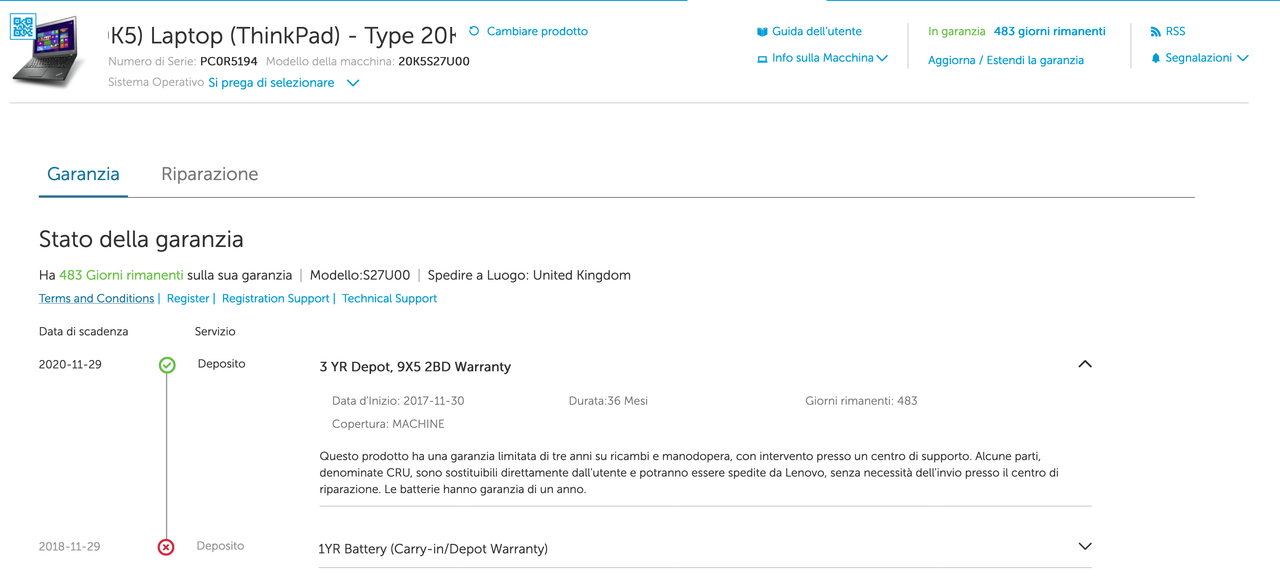Expand the Segnalazioni dropdown
This screenshot has width=1280, height=584.
coord(1207,58)
